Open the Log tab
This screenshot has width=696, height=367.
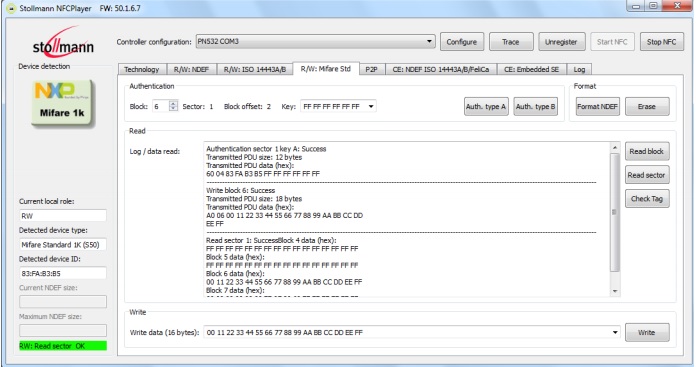coord(579,69)
